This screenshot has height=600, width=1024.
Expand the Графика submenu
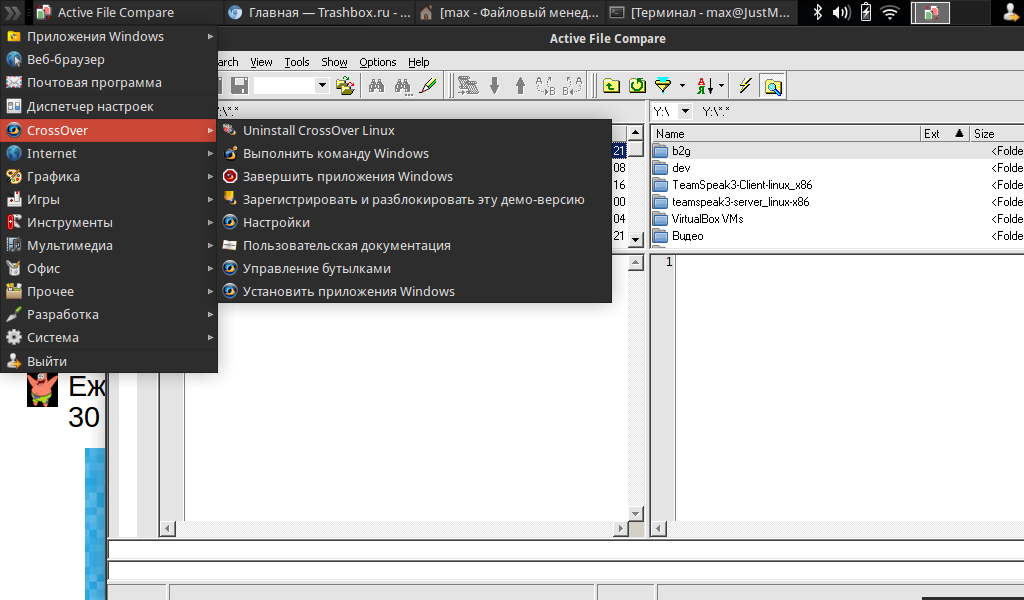[109, 176]
